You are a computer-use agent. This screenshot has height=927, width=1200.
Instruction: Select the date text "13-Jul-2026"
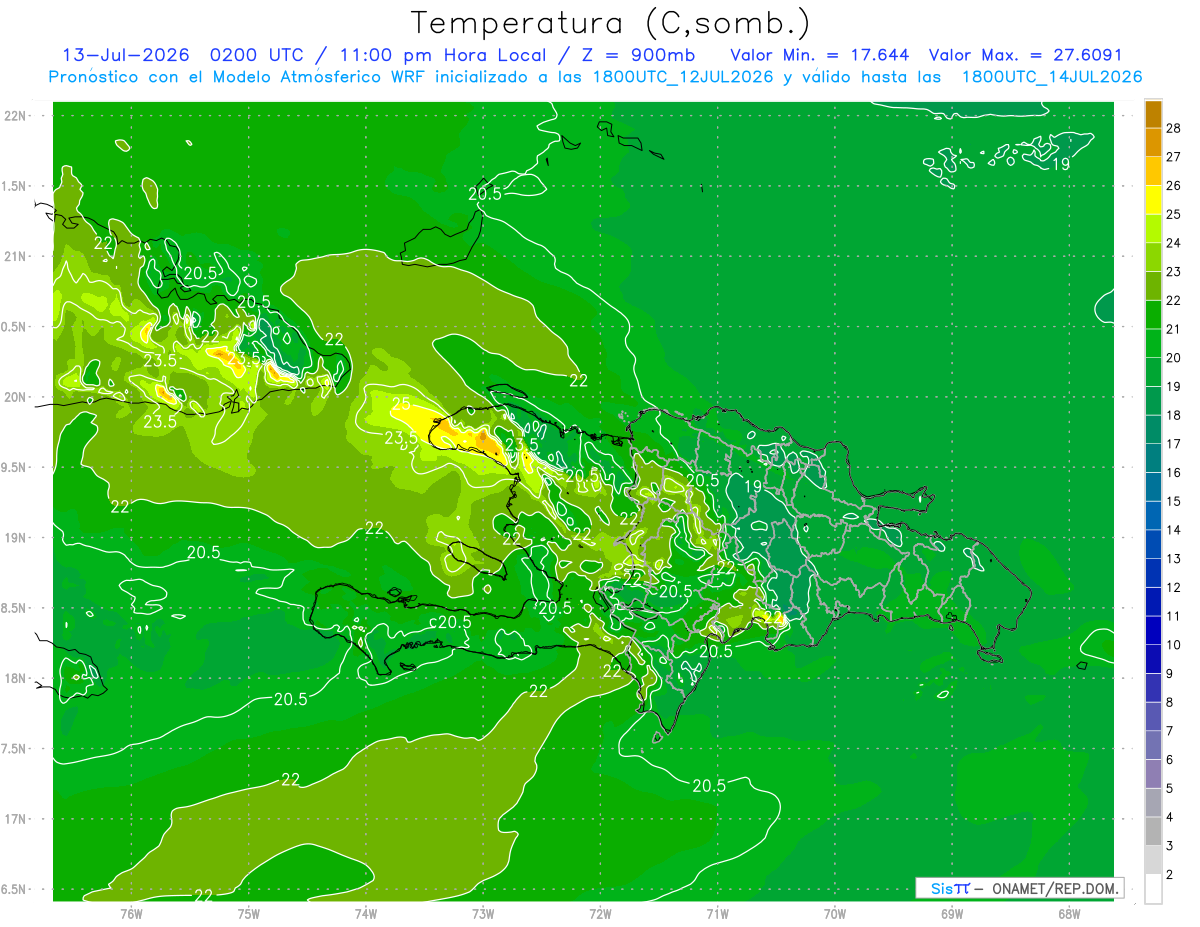(126, 55)
